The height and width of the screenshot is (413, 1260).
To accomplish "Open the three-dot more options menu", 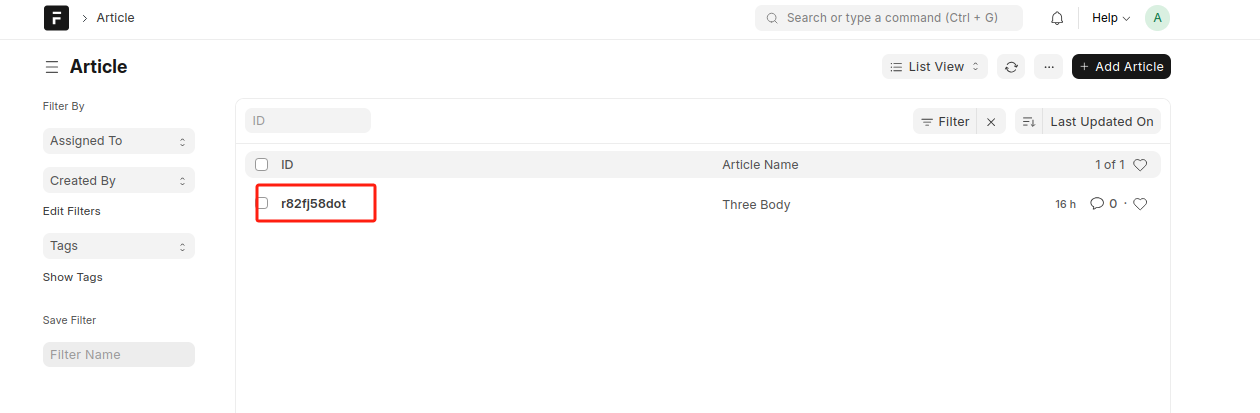I will (x=1048, y=67).
